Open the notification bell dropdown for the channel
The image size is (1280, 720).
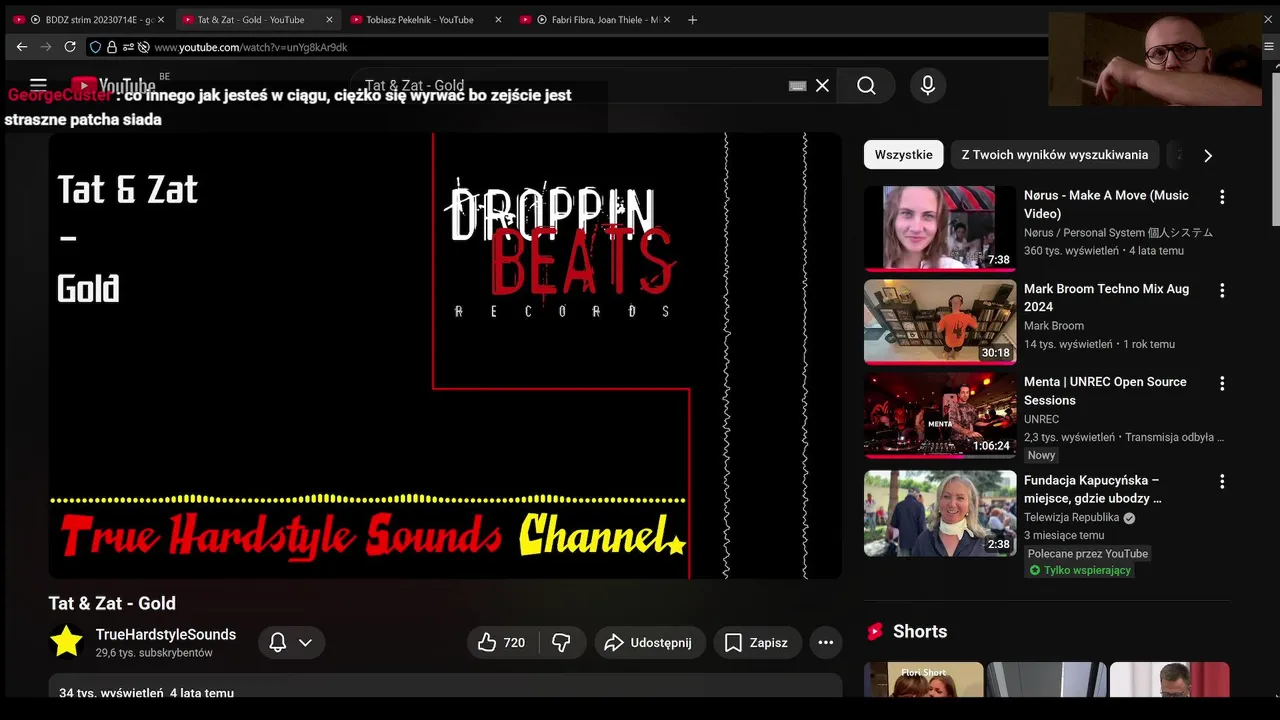(x=291, y=643)
